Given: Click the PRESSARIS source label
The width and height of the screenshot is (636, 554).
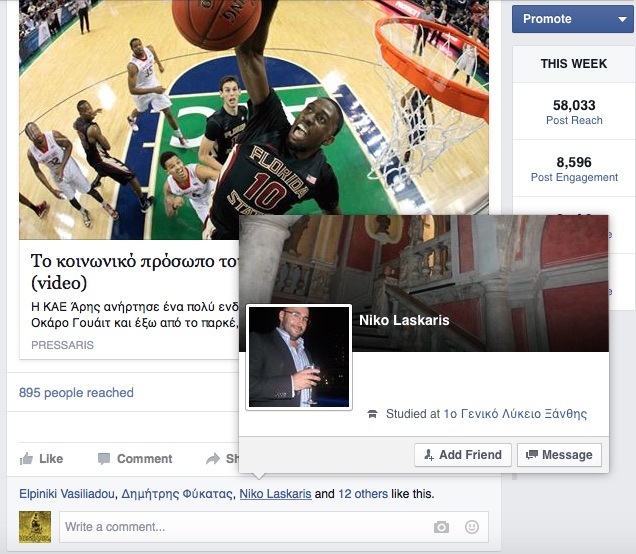Looking at the screenshot, I should (x=62, y=345).
